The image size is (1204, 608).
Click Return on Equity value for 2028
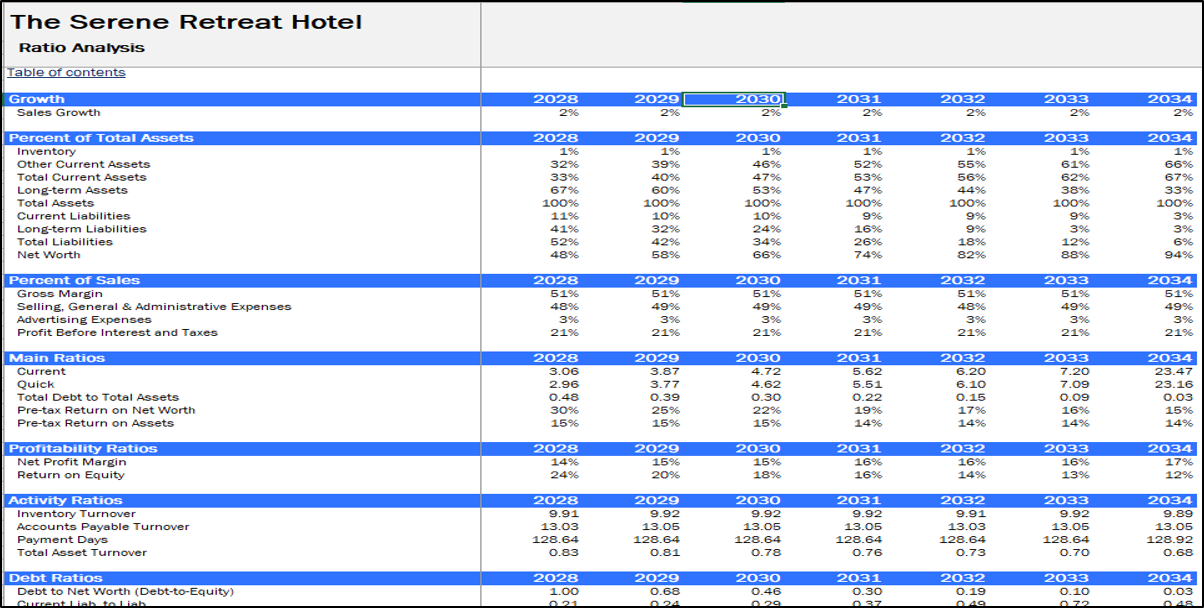tap(566, 475)
